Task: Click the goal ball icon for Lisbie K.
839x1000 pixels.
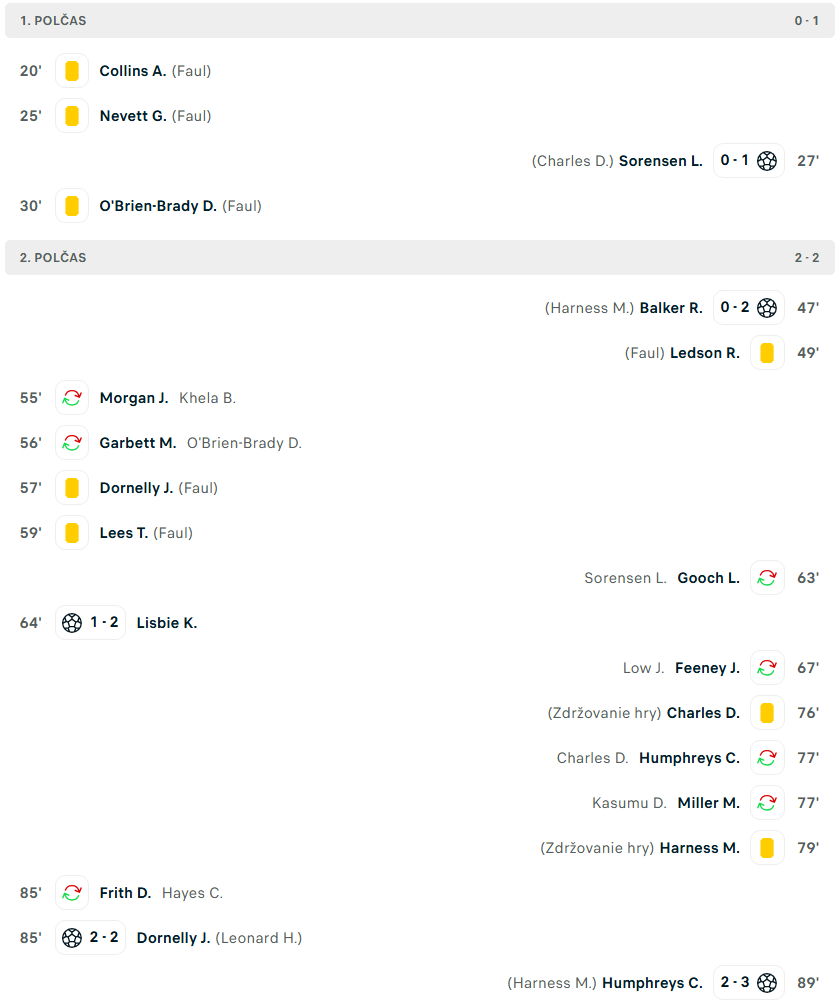Action: click(x=72, y=623)
